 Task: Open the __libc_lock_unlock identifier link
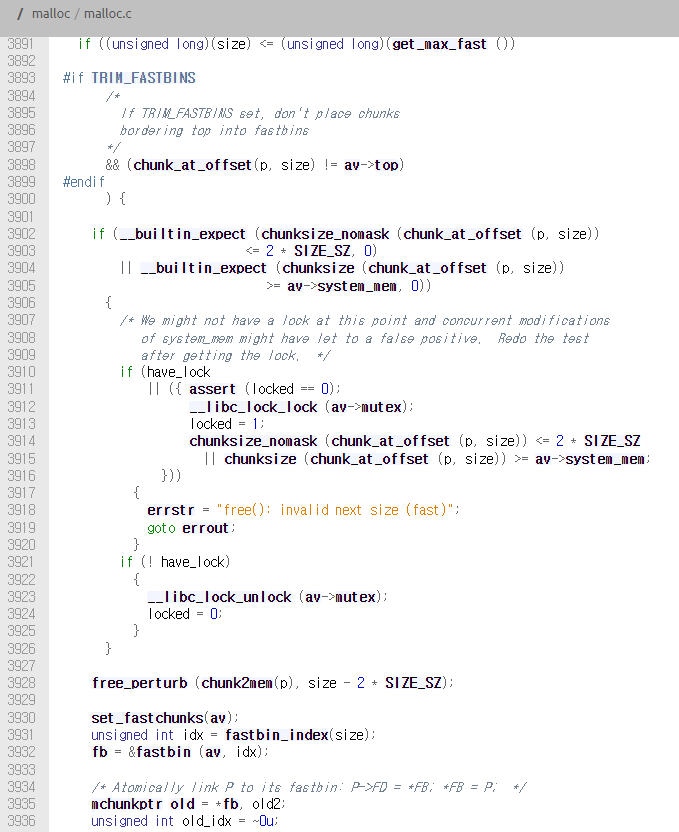point(220,597)
